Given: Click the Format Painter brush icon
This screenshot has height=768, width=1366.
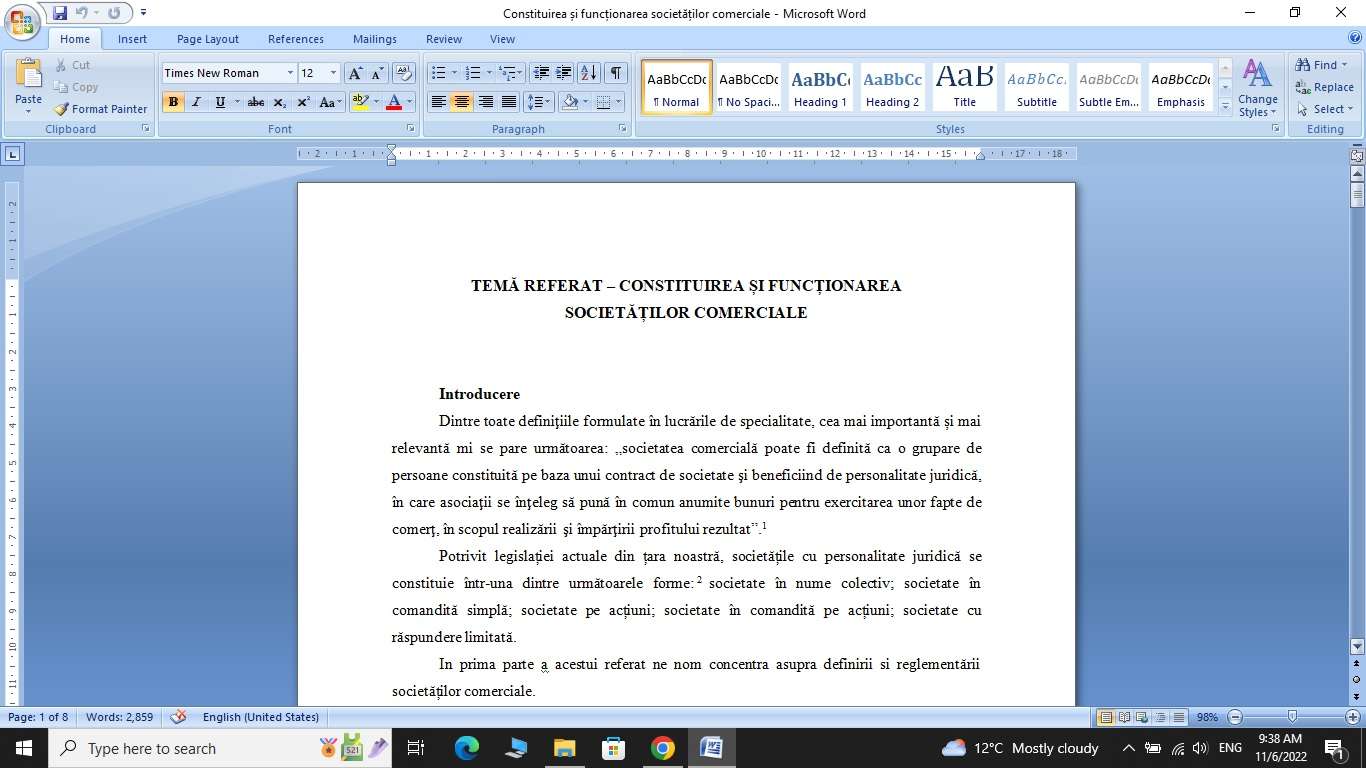Looking at the screenshot, I should (x=61, y=109).
